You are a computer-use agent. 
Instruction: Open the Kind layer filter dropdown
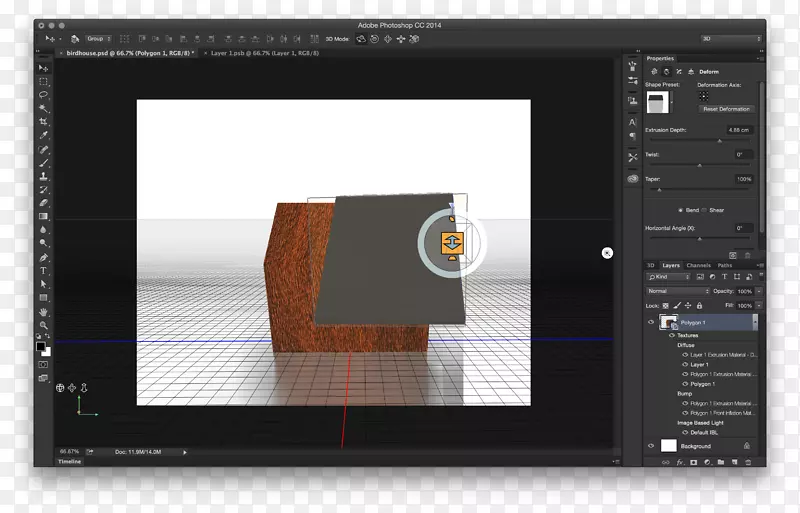click(669, 277)
